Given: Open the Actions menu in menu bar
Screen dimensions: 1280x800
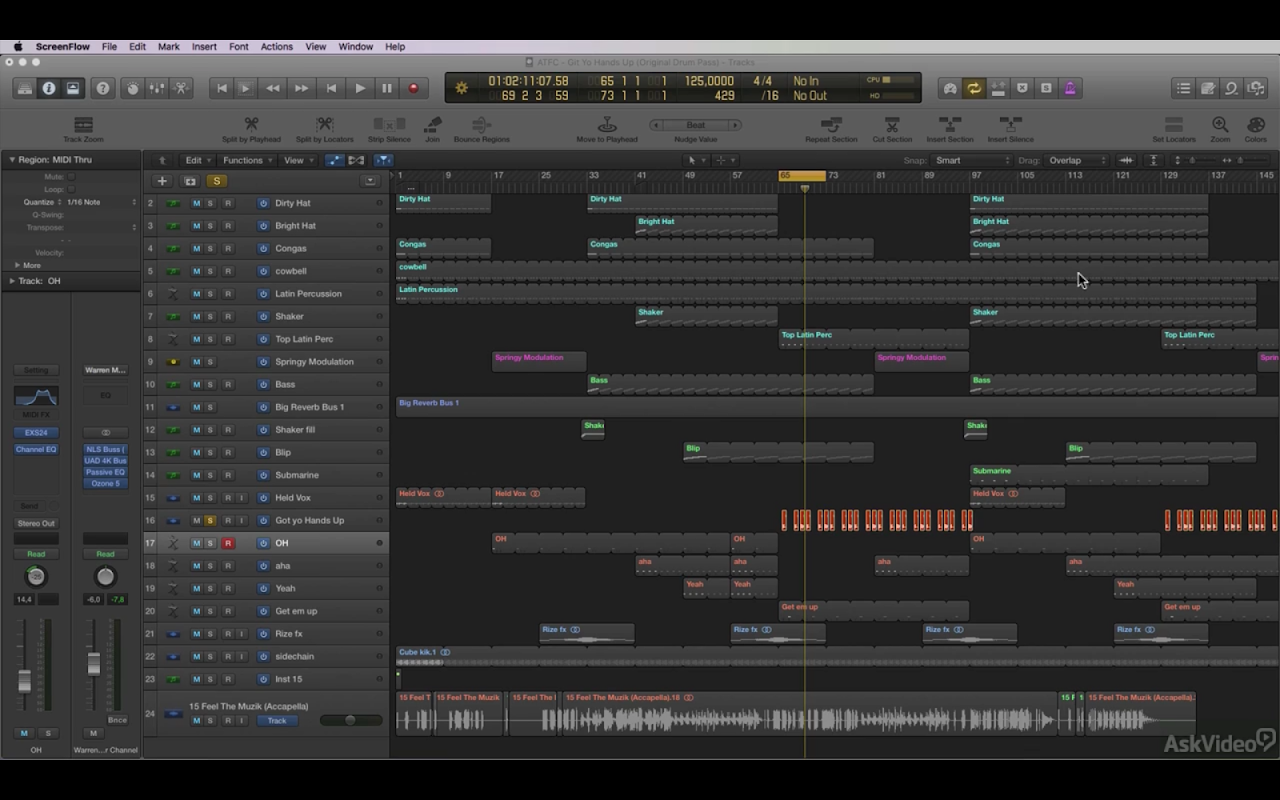Looking at the screenshot, I should click(276, 46).
